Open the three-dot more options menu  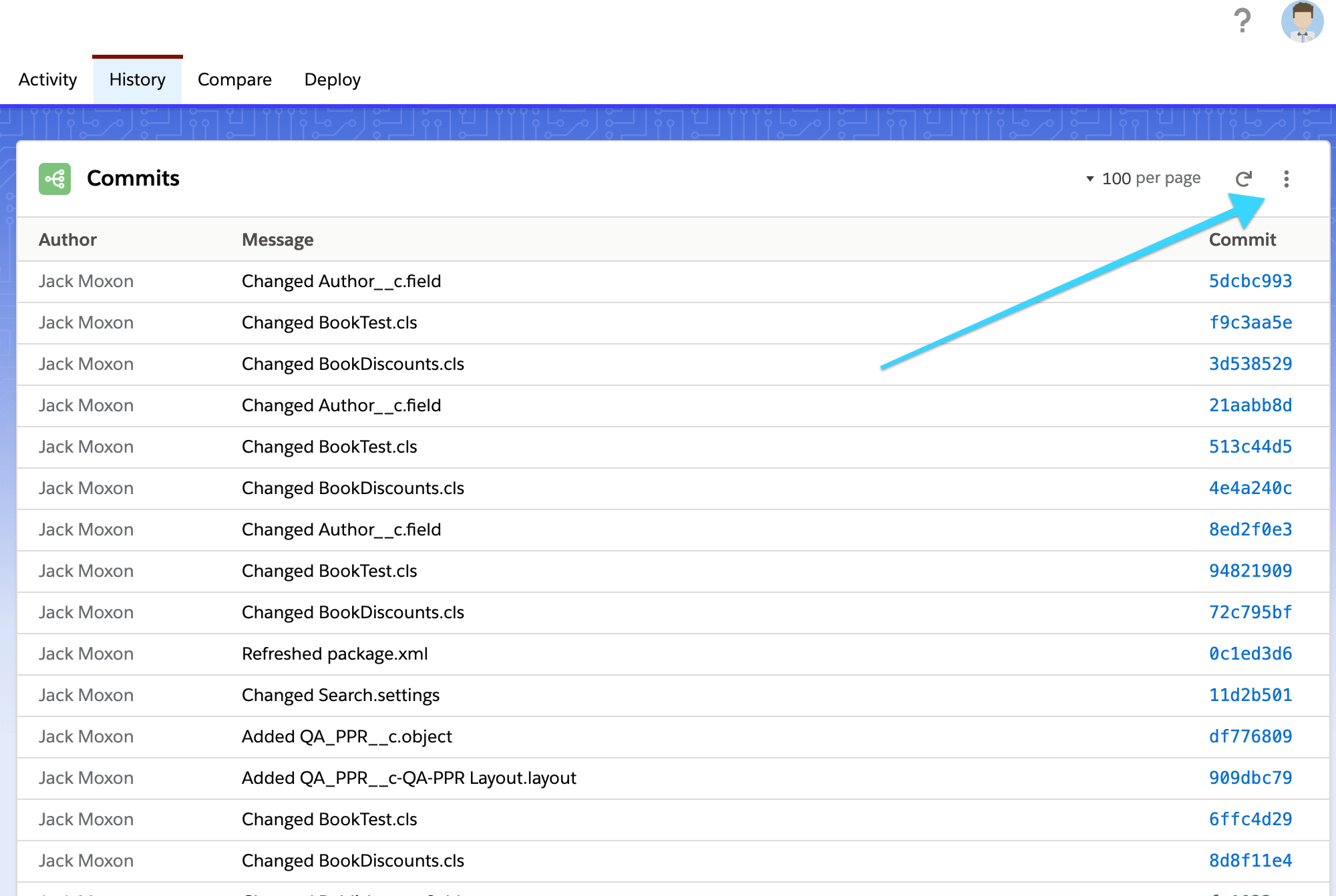(1286, 179)
